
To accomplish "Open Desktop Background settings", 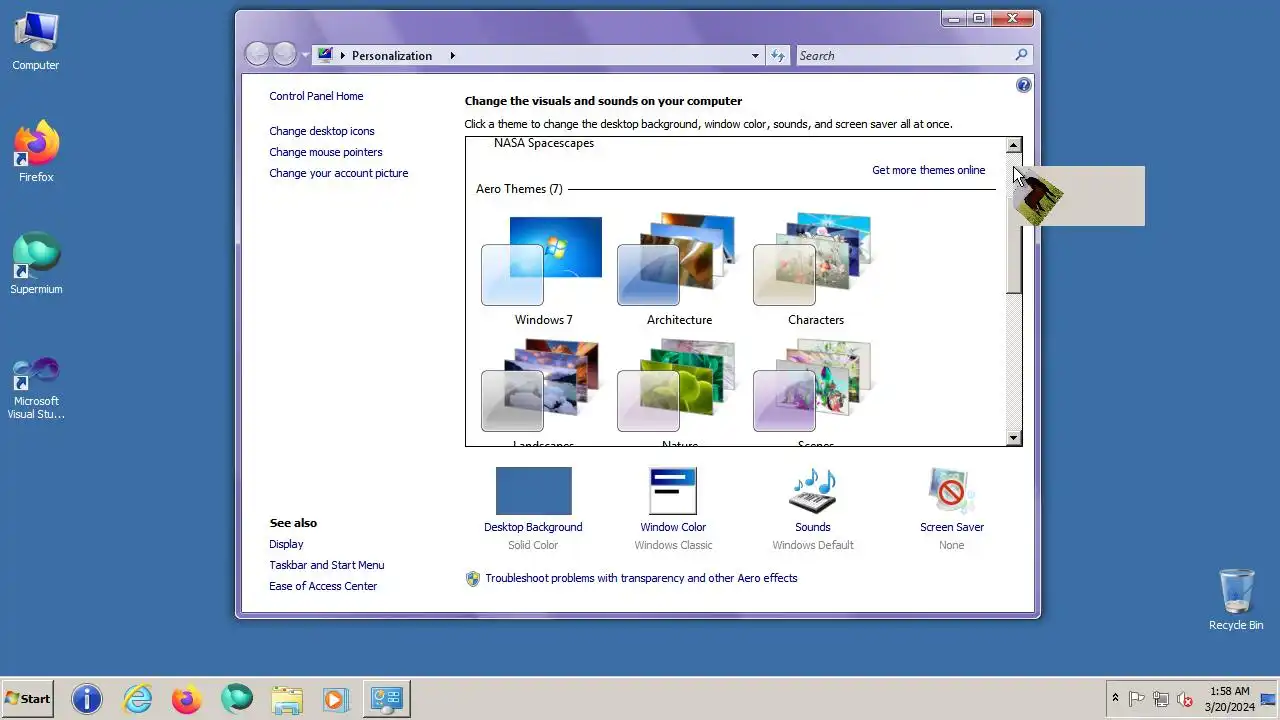I will coord(533,508).
